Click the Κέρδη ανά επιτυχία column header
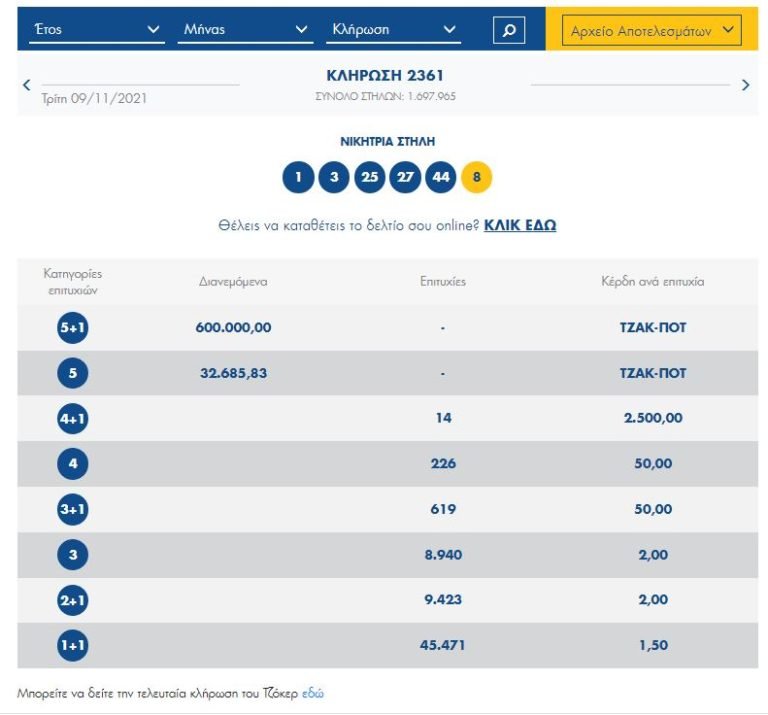768x715 pixels. point(653,282)
